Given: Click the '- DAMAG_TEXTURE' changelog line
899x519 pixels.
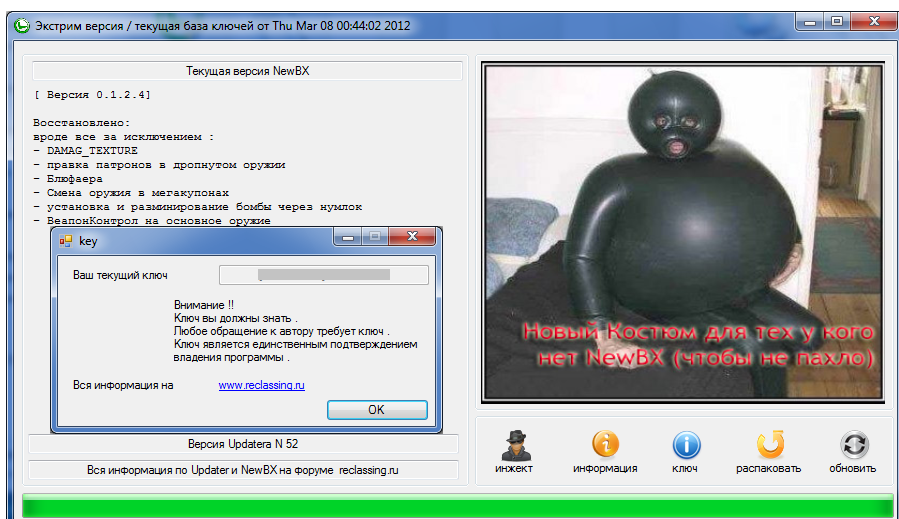Looking at the screenshot, I should coord(85,151).
